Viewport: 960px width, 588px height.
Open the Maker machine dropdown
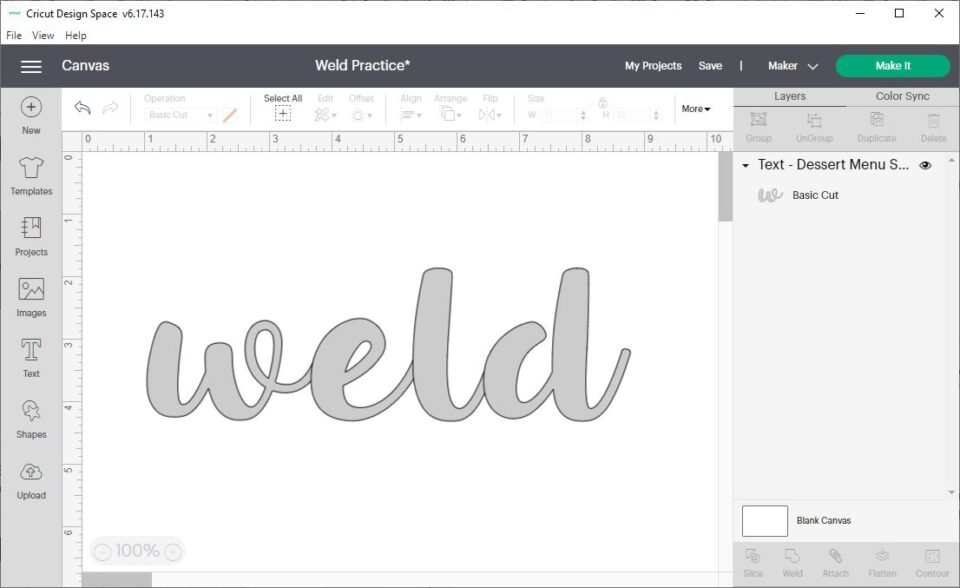click(791, 65)
